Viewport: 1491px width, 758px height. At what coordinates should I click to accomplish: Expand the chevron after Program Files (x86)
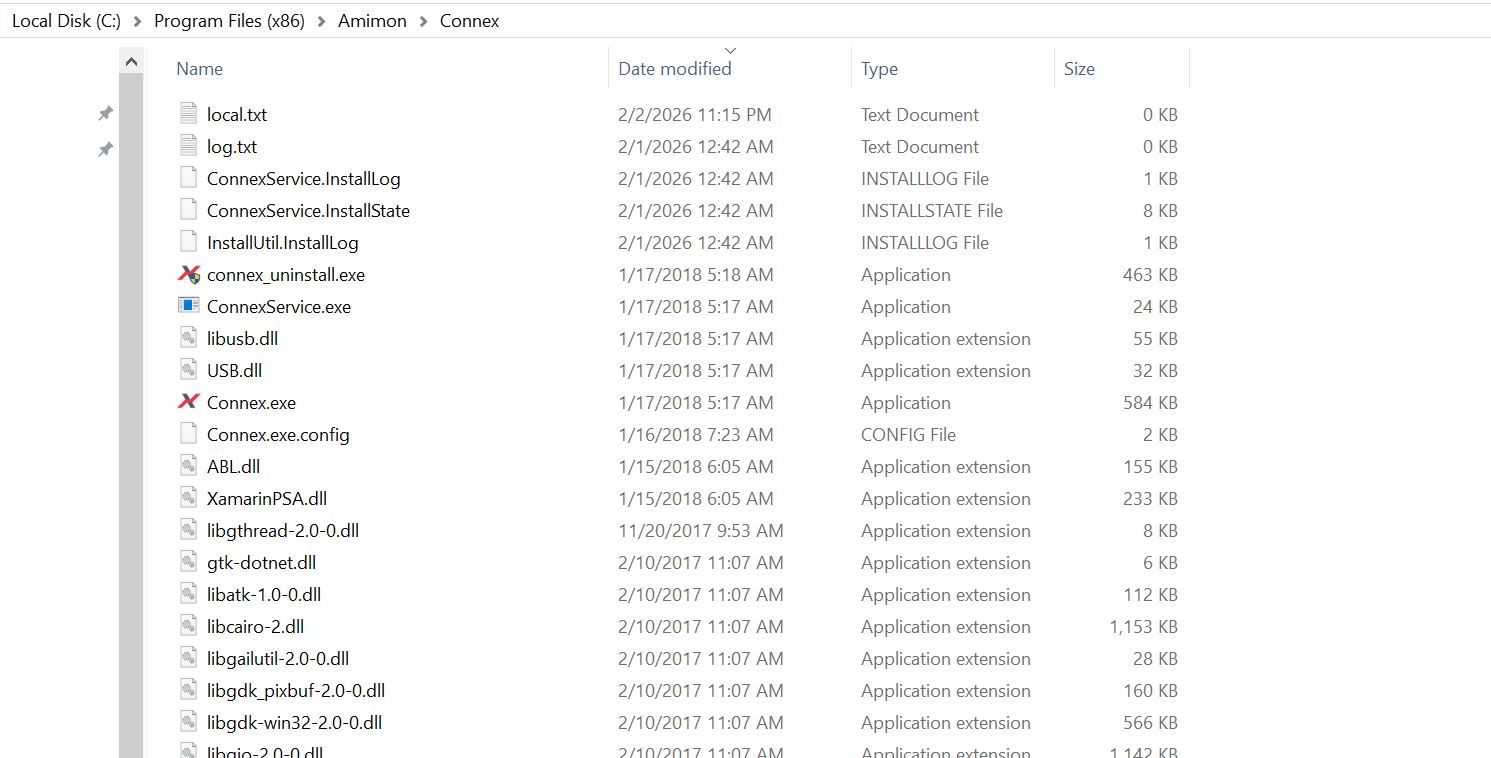(319, 21)
